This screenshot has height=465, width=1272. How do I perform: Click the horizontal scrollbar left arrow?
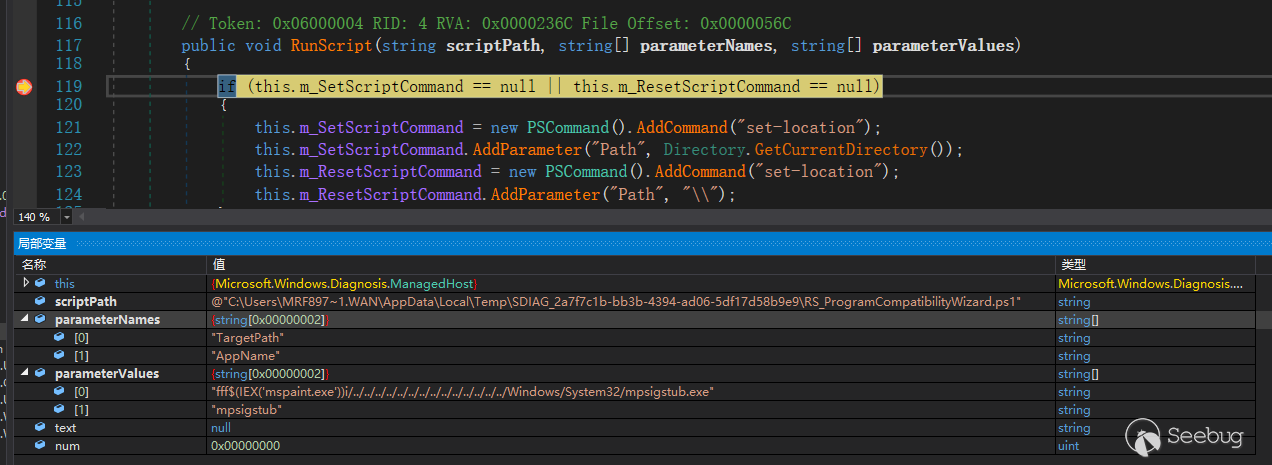coord(84,217)
